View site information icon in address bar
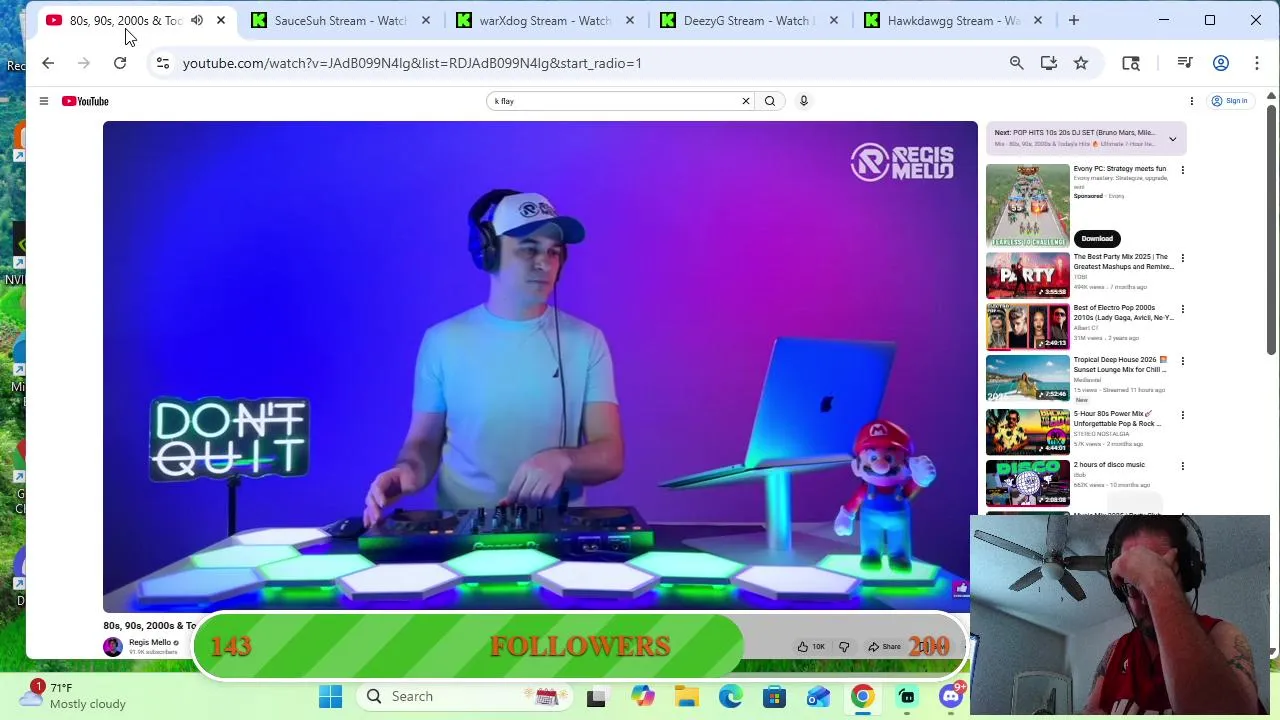 coord(162,63)
